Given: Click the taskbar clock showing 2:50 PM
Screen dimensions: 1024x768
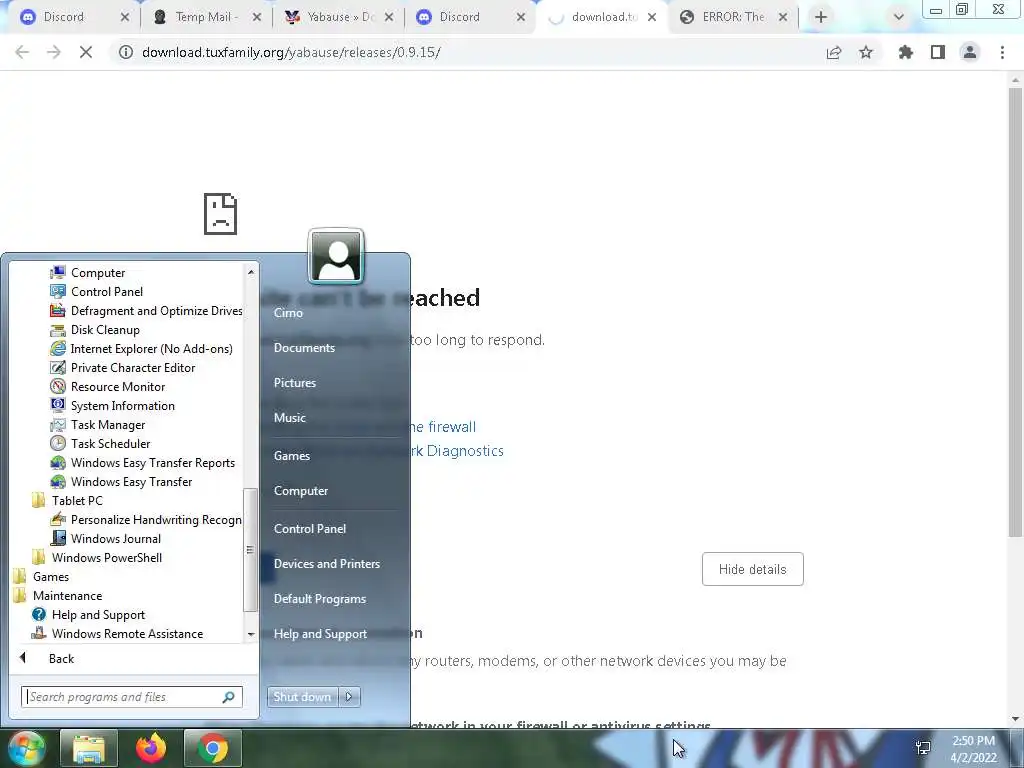Looking at the screenshot, I should [x=973, y=748].
